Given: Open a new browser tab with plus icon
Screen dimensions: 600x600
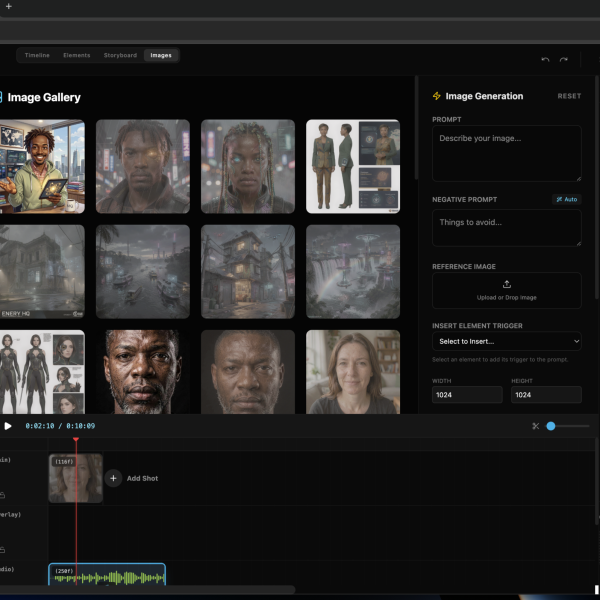Looking at the screenshot, I should point(8,6).
